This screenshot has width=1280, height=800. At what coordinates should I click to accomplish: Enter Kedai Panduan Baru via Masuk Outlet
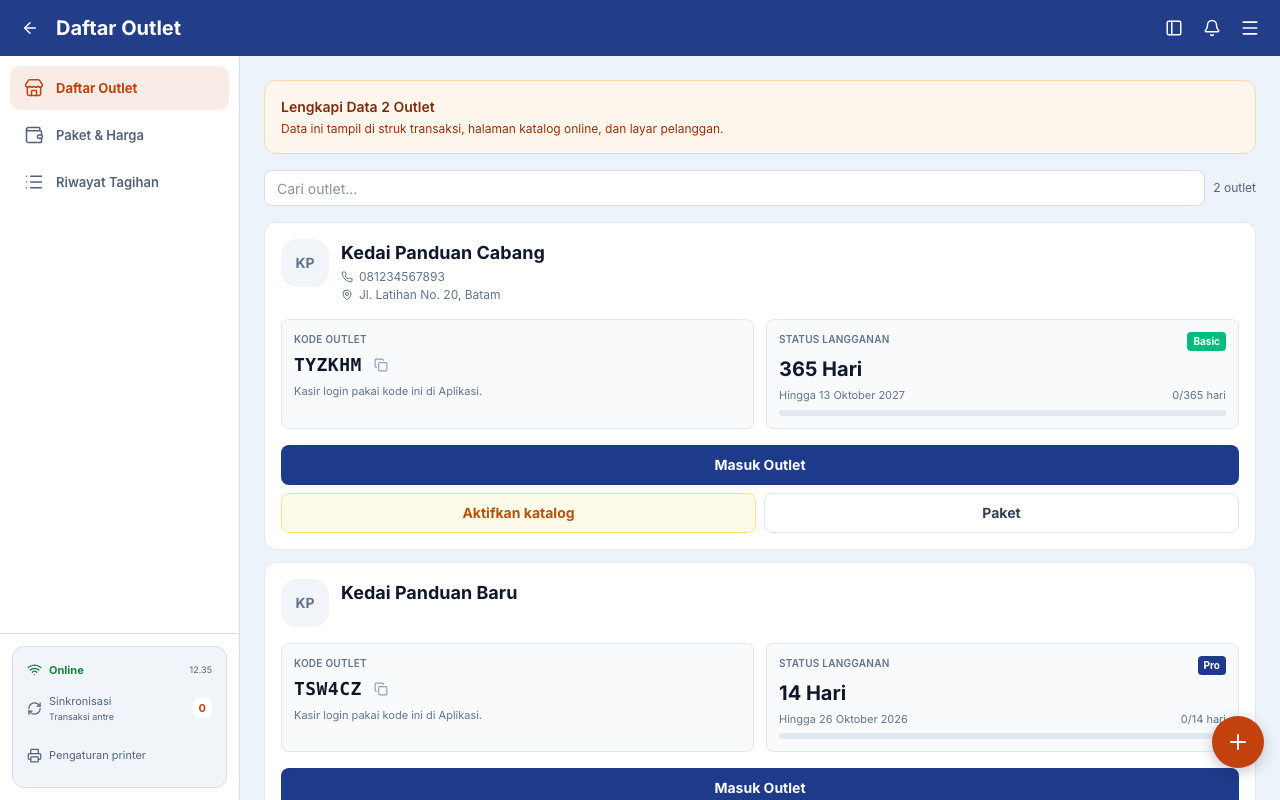760,785
